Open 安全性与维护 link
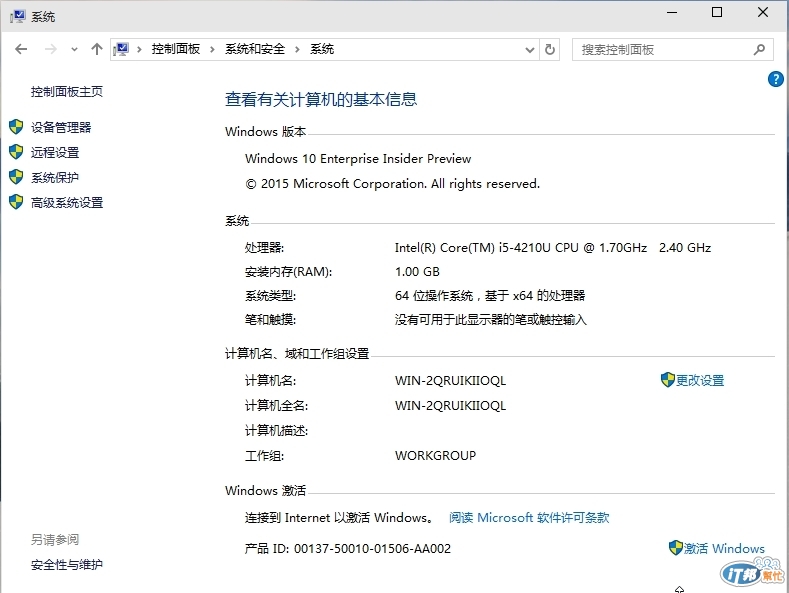Image resolution: width=789 pixels, height=593 pixels. 67,565
